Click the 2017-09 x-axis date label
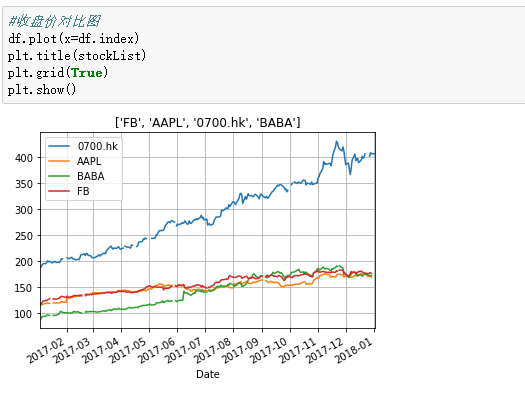The image size is (525, 395). (x=241, y=350)
